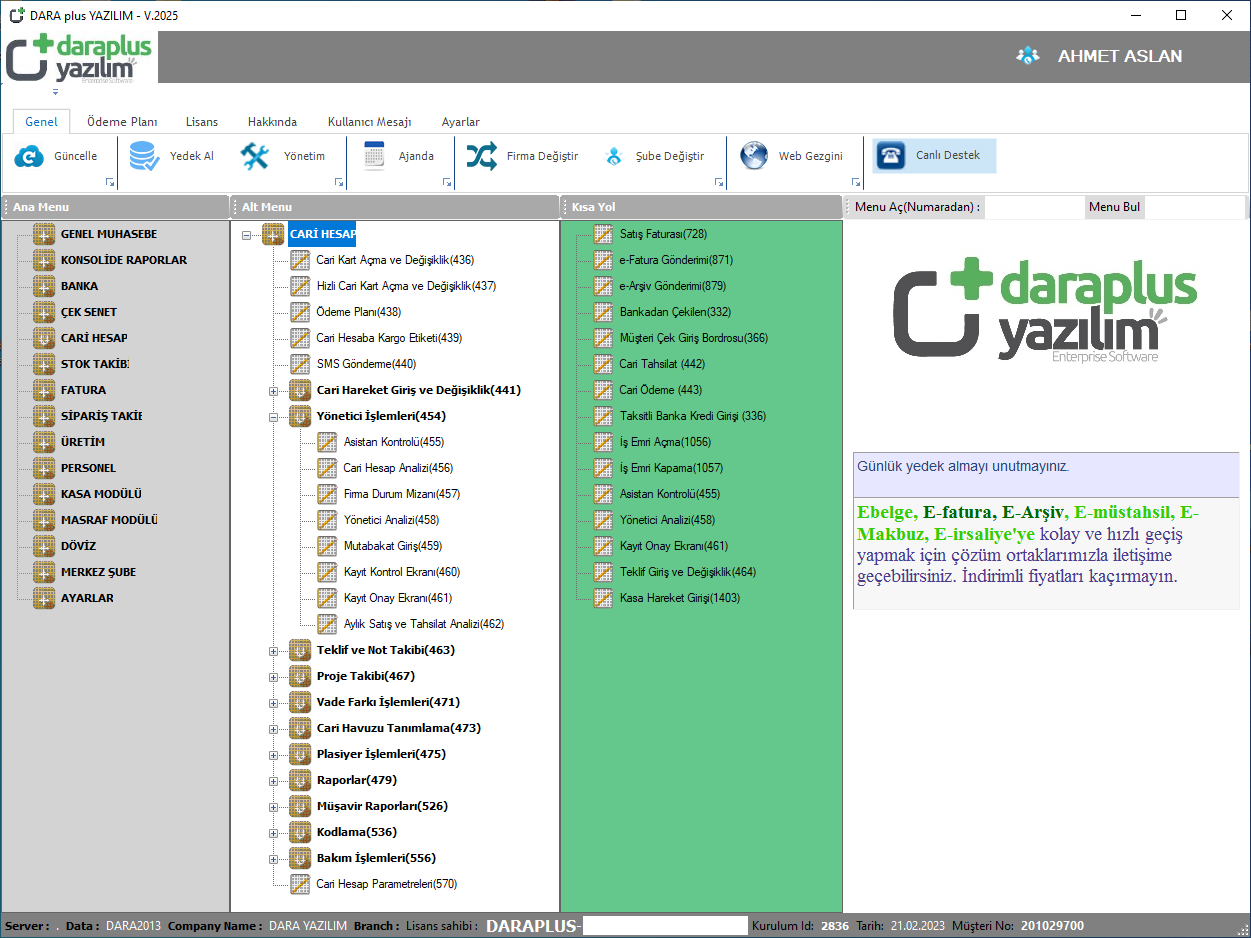Click the BANKA module icon
The height and width of the screenshot is (938, 1251).
click(43, 286)
